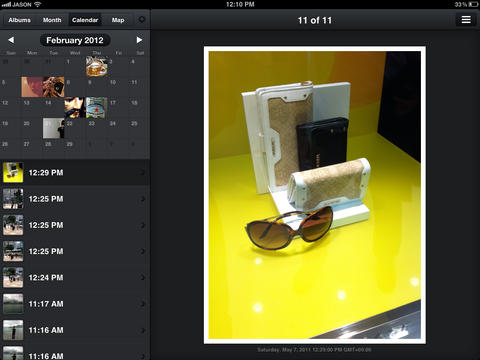Select date 18 in the calendar

coord(139,107)
